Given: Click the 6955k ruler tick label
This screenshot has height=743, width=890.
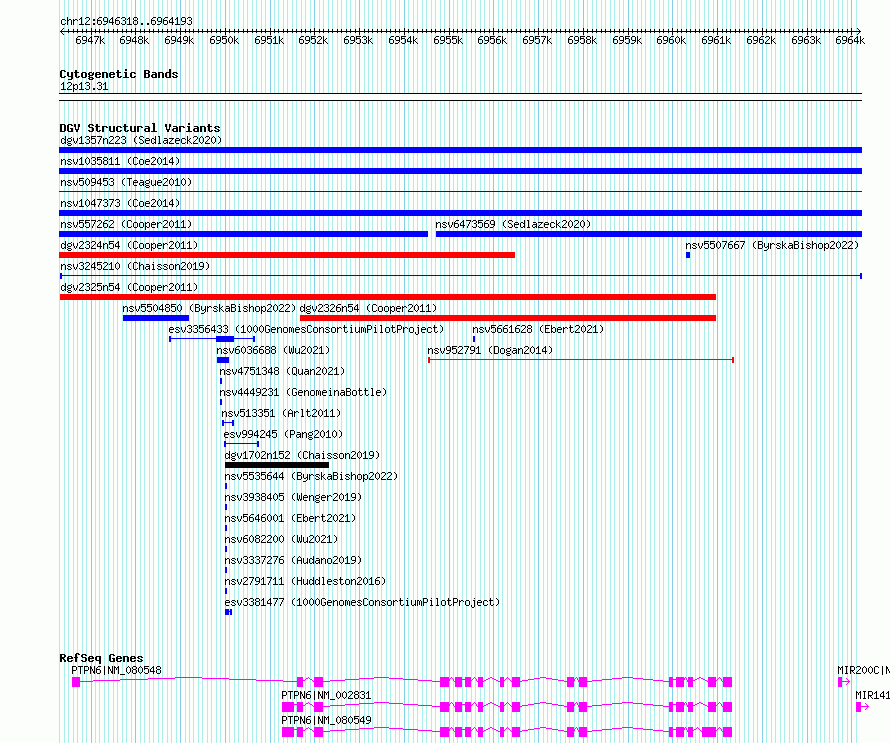Looking at the screenshot, I should click(x=448, y=40).
